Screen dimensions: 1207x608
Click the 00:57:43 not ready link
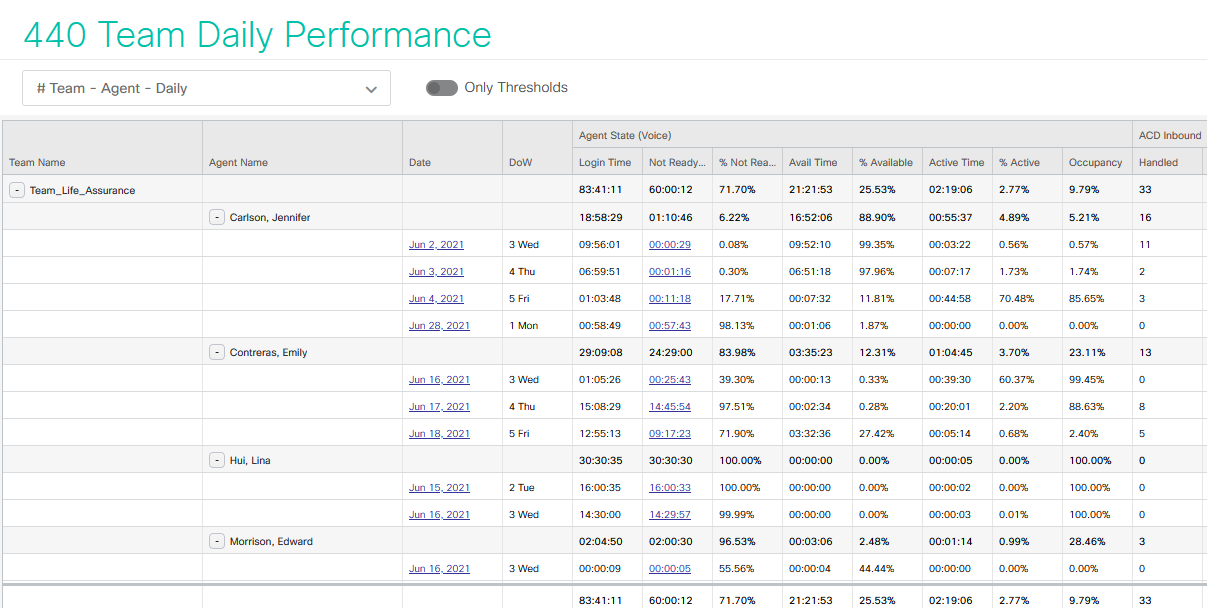tap(670, 325)
